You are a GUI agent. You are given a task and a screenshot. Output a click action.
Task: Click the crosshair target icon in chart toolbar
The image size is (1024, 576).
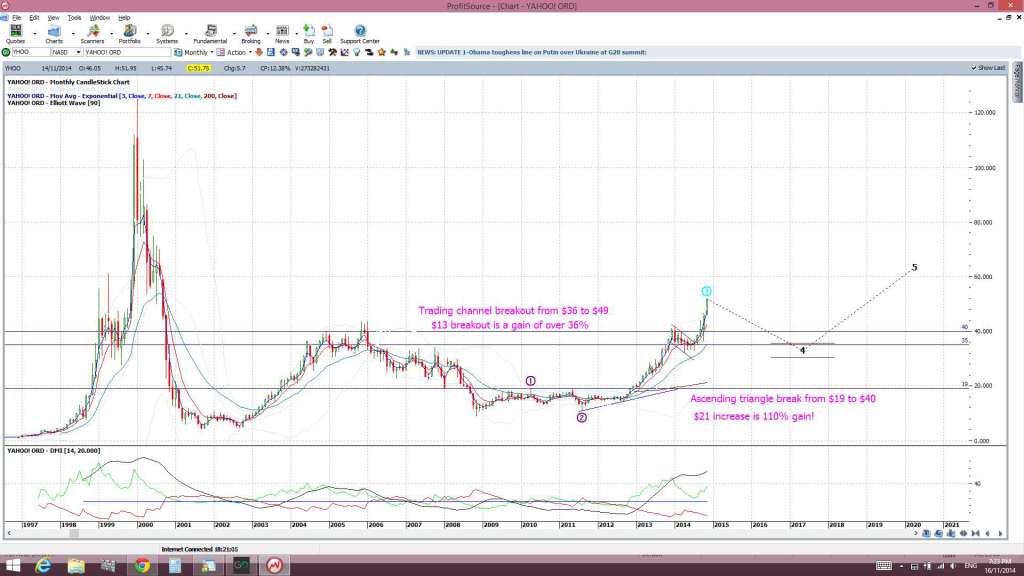[x=283, y=52]
